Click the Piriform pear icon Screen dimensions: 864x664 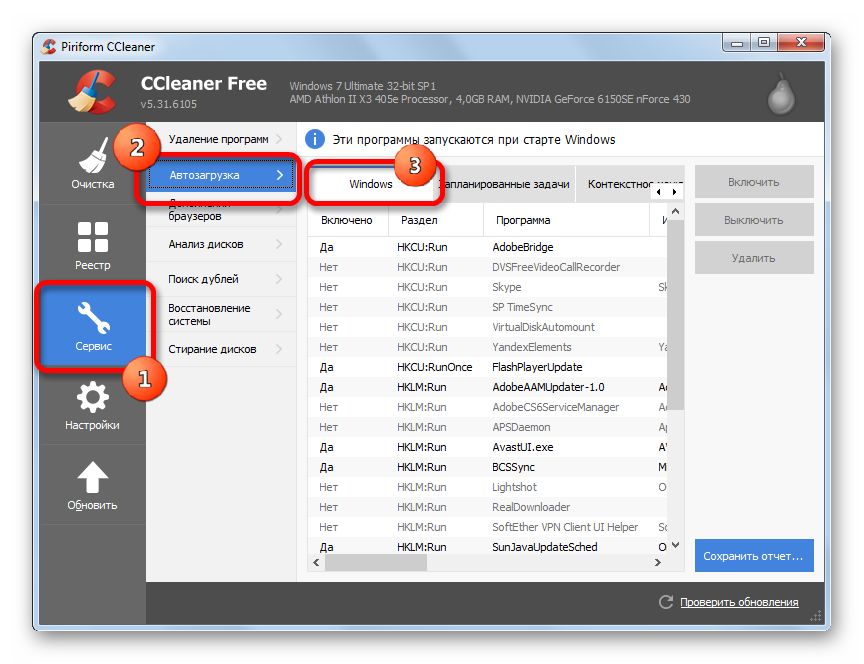(781, 95)
